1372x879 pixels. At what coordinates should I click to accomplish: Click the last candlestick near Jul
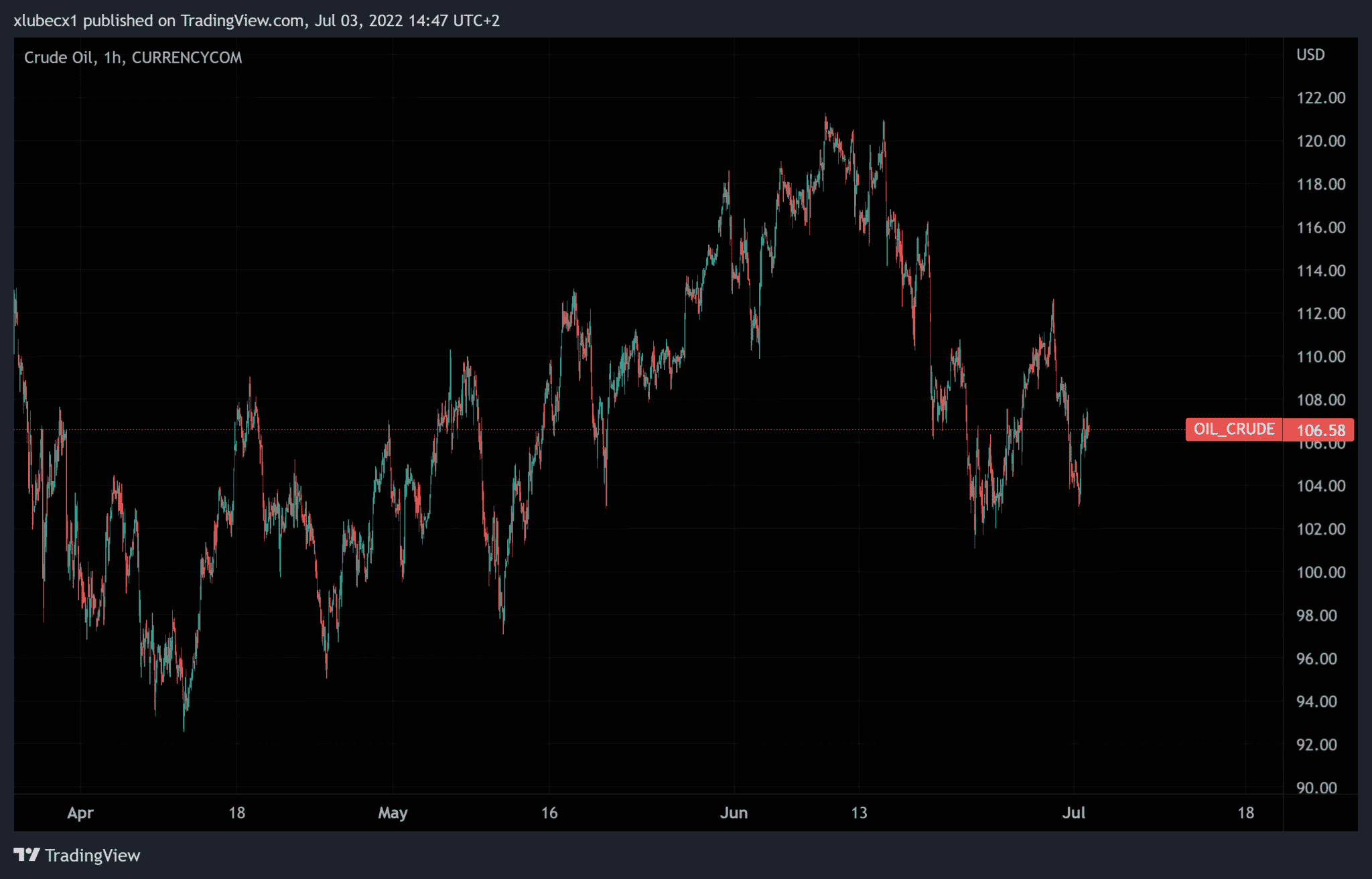coord(1088,427)
